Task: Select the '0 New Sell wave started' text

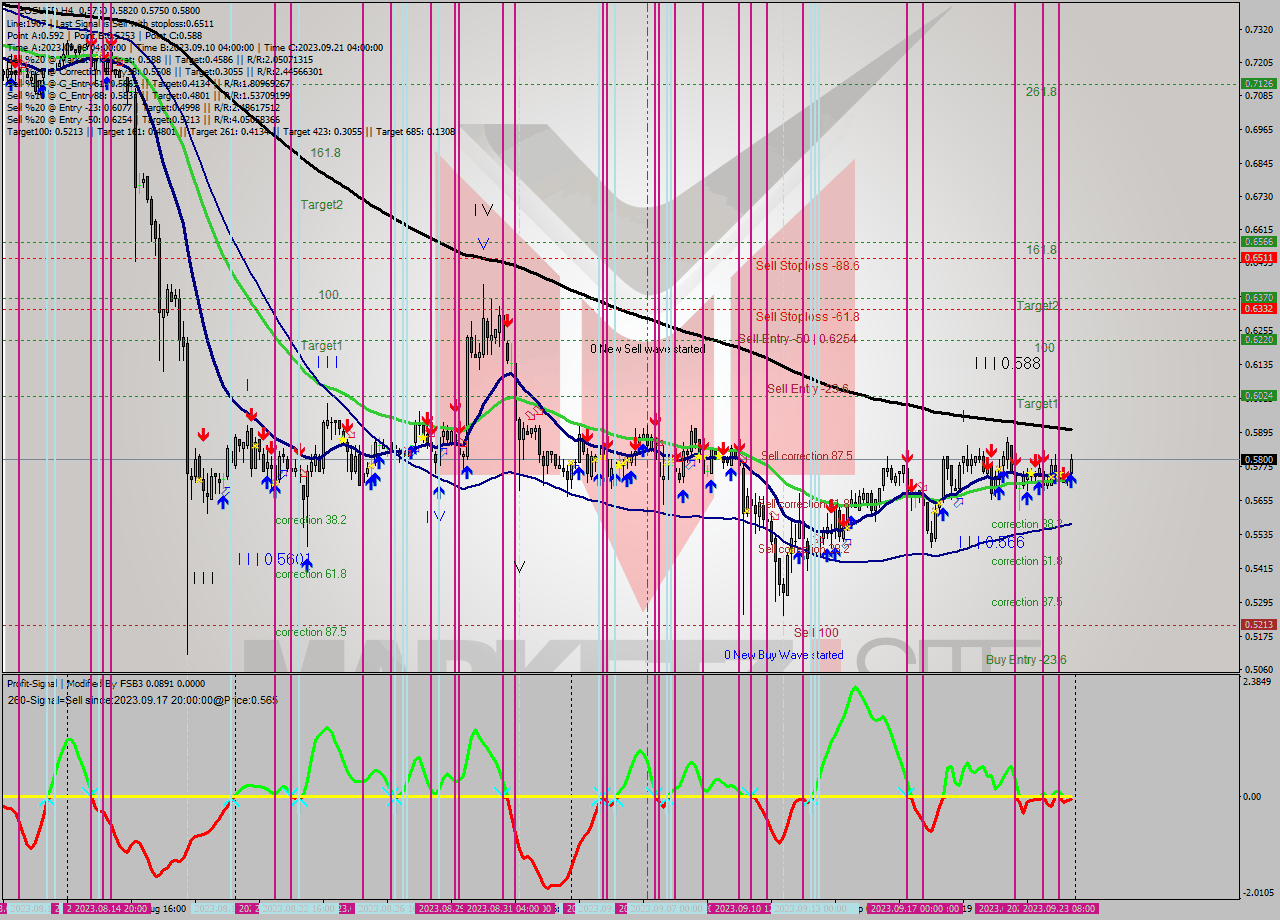Action: pos(647,349)
